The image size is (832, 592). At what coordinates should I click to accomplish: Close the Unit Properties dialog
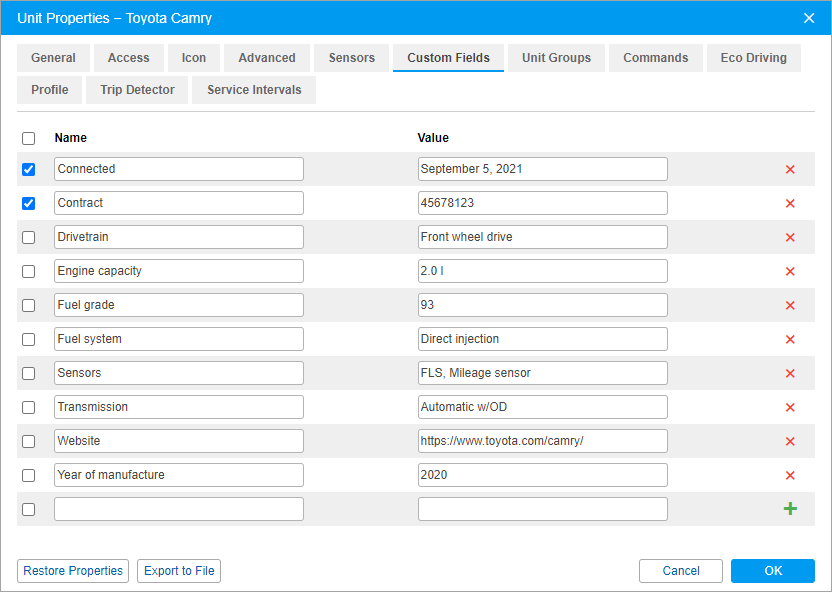(x=809, y=18)
